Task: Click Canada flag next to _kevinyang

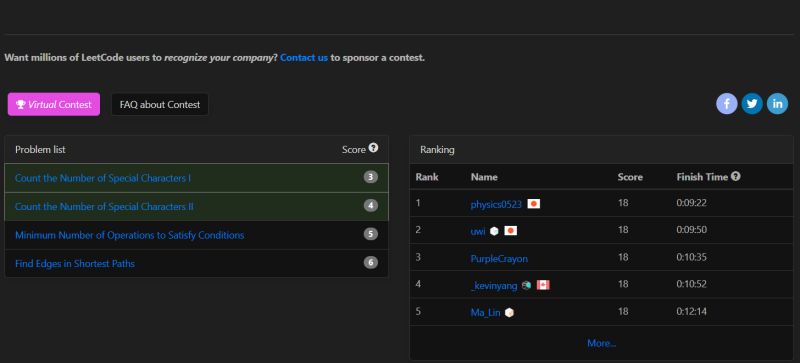Action: coord(543,285)
